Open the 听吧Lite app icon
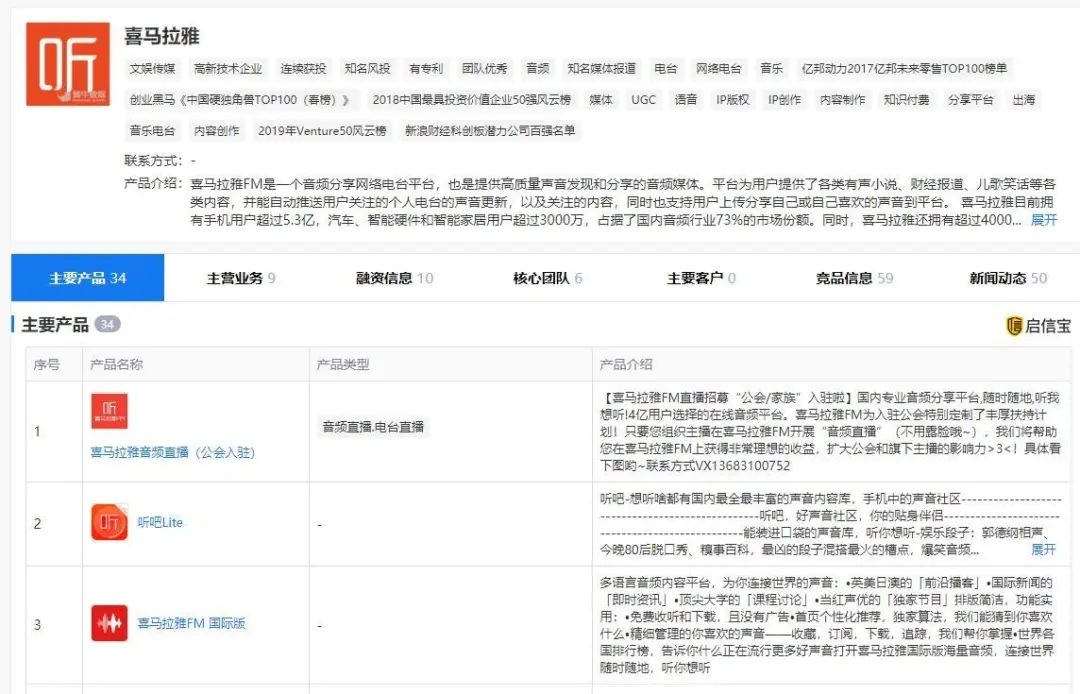Viewport: 1080px width, 694px height. (x=109, y=522)
